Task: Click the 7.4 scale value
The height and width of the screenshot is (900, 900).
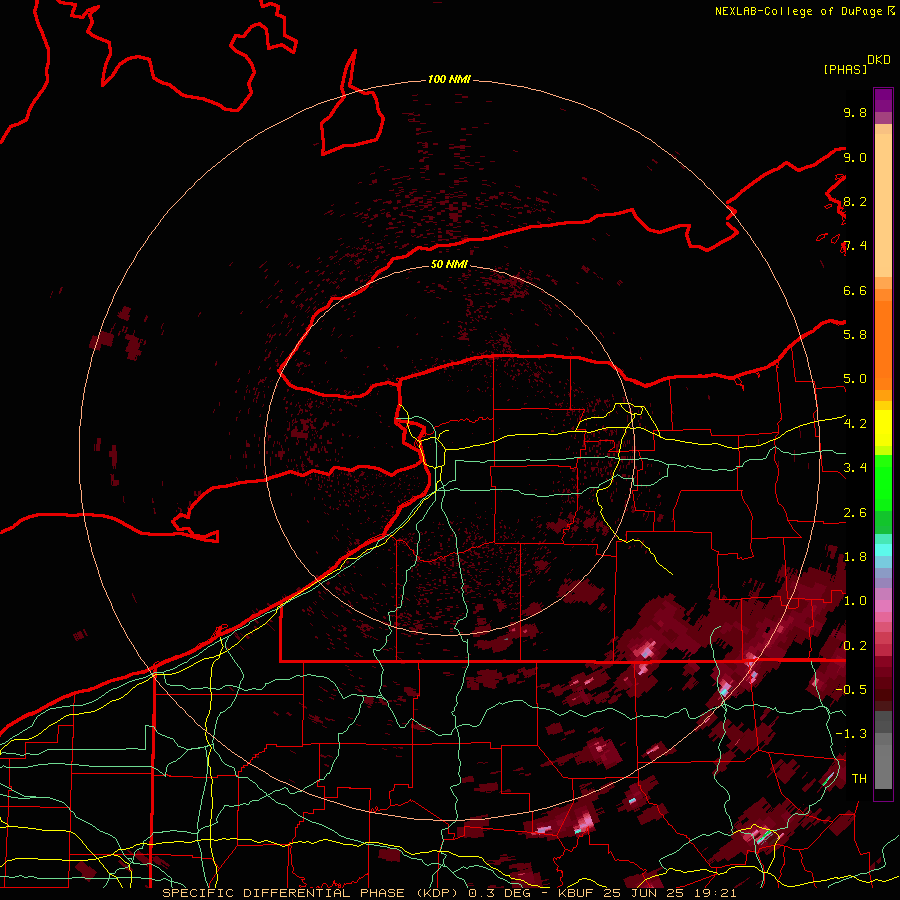Action: [855, 246]
